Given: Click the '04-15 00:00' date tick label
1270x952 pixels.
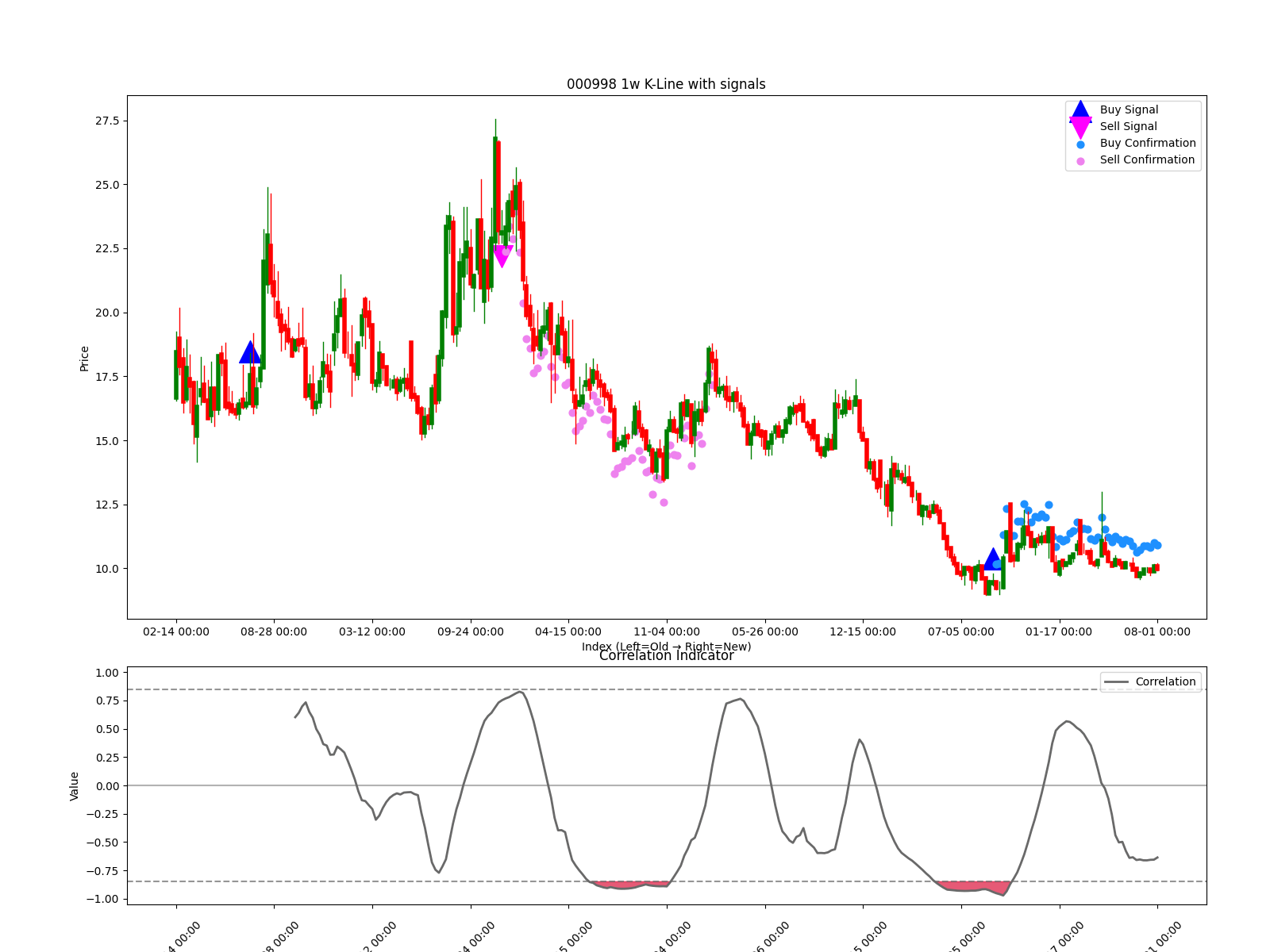Looking at the screenshot, I should tap(568, 631).
